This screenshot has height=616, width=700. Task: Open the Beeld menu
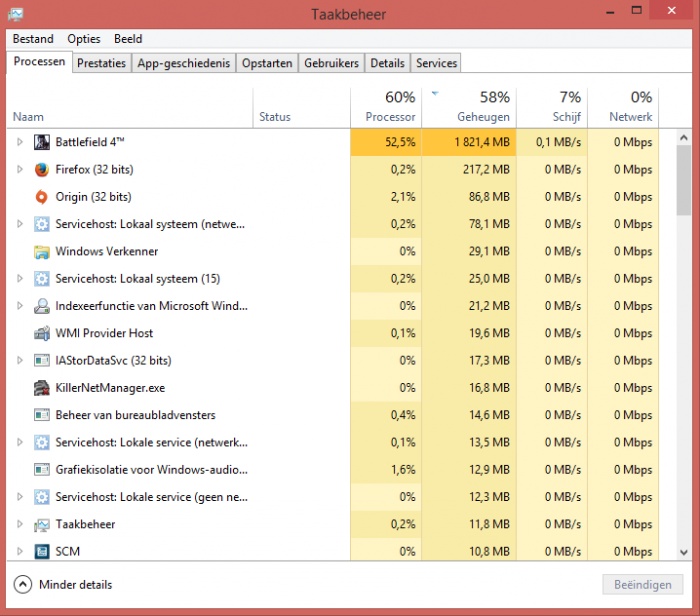pos(128,39)
